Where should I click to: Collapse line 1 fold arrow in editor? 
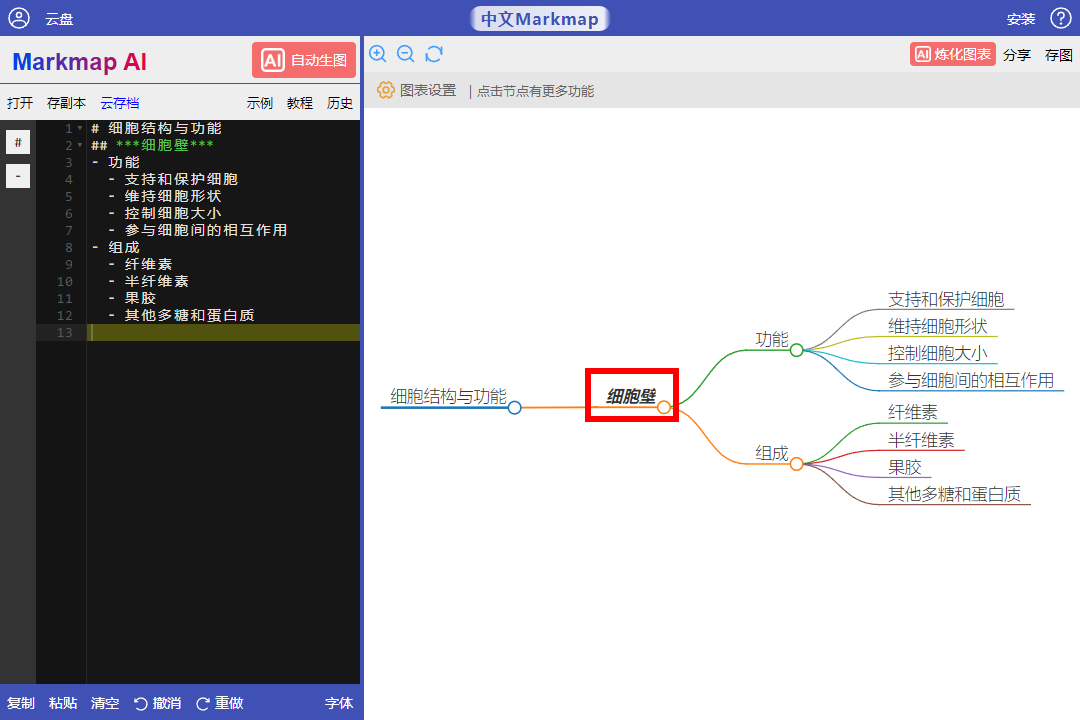point(80,128)
